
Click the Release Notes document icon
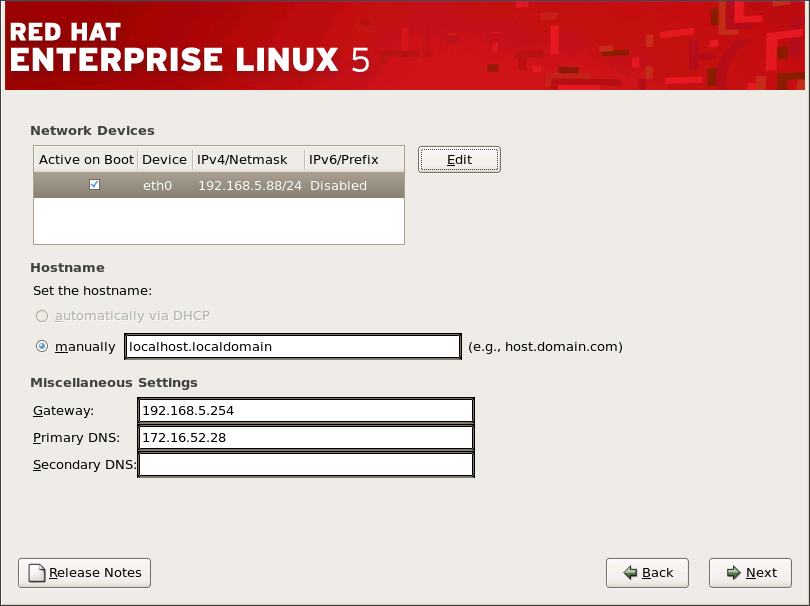coord(38,573)
